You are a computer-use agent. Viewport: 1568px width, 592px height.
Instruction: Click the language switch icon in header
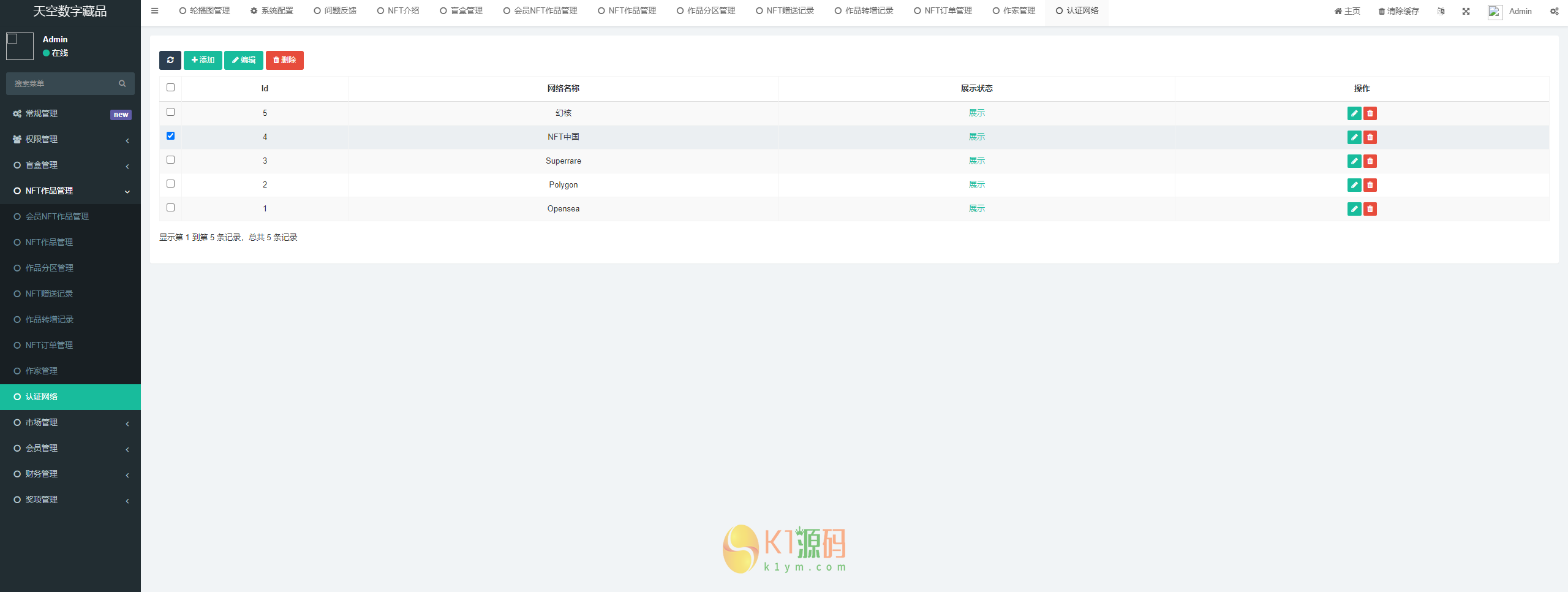point(1441,11)
